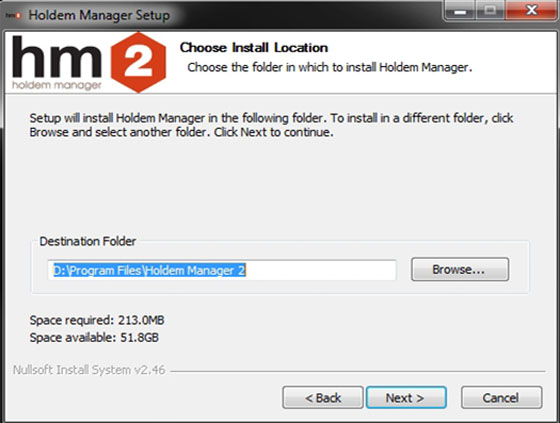Click the Space required: 213.0MB label
Viewport: 560px width, 423px height.
[97, 320]
